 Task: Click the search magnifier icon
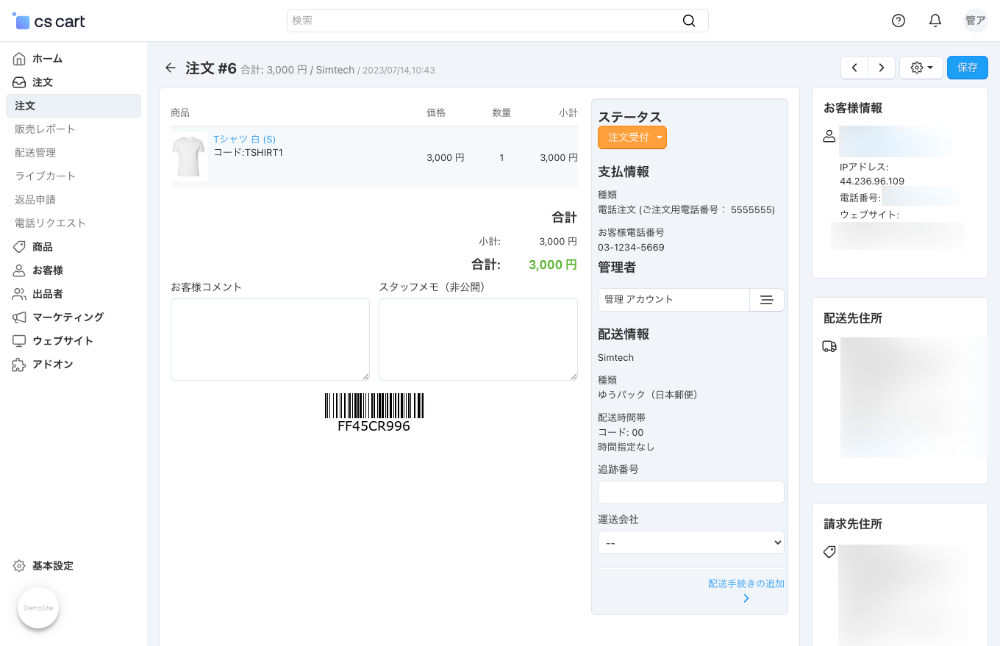(x=689, y=21)
